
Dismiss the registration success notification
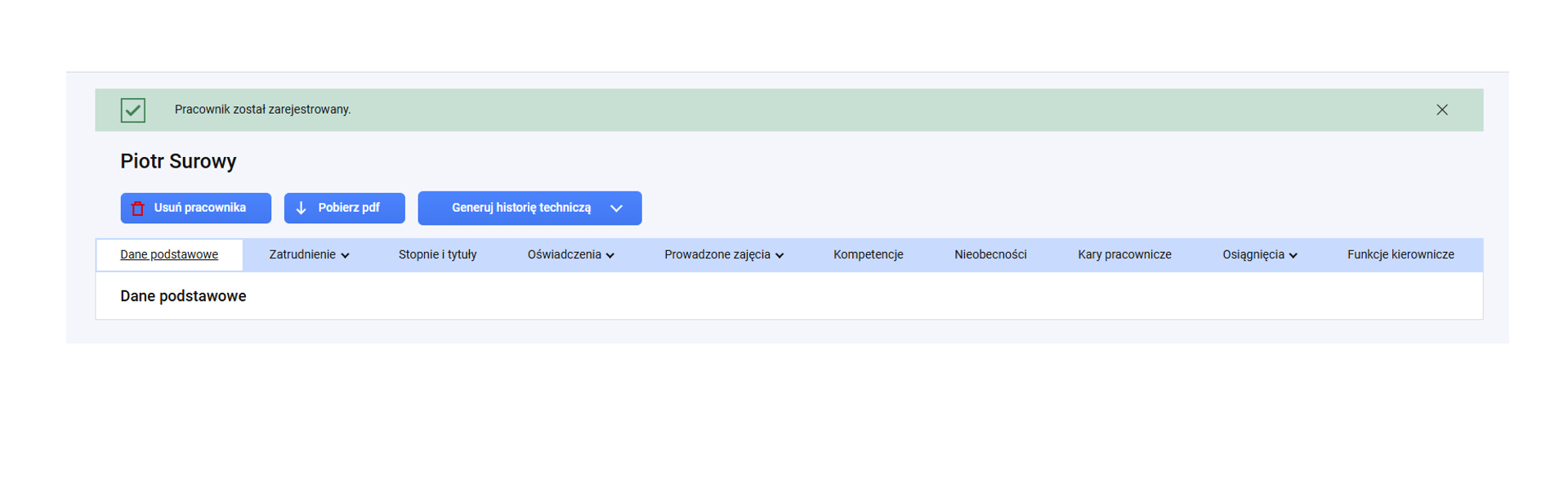[1441, 110]
